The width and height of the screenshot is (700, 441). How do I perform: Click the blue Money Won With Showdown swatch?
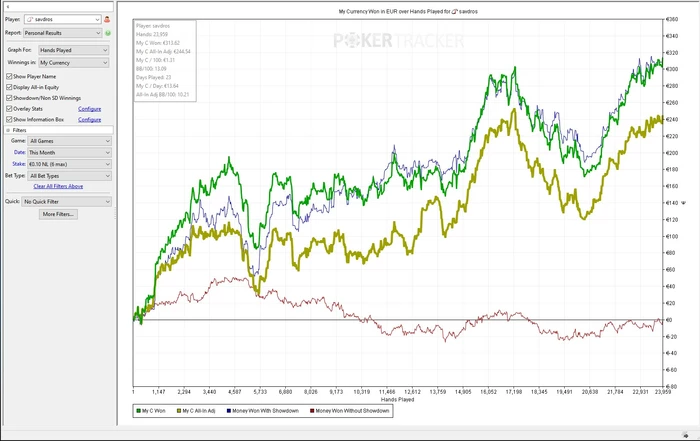(229, 411)
